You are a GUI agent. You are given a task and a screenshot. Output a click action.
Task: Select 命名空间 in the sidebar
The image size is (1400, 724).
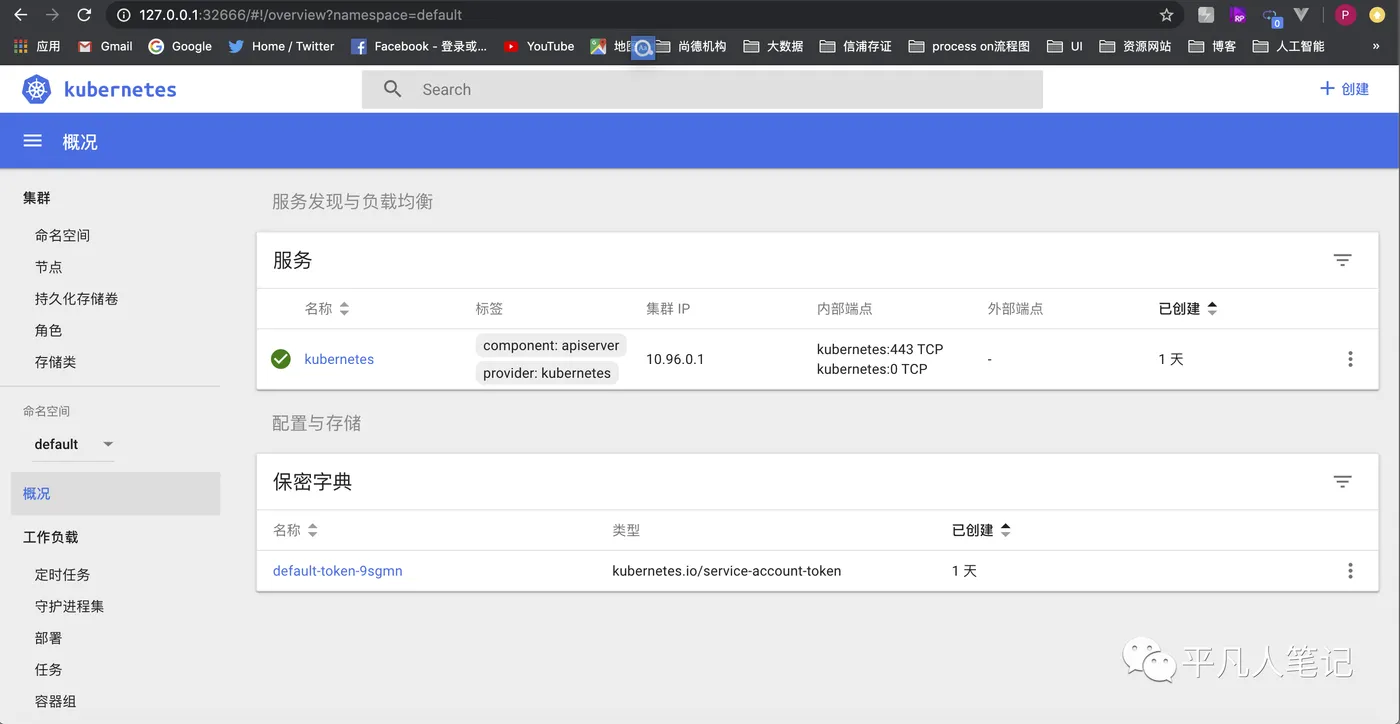click(62, 236)
